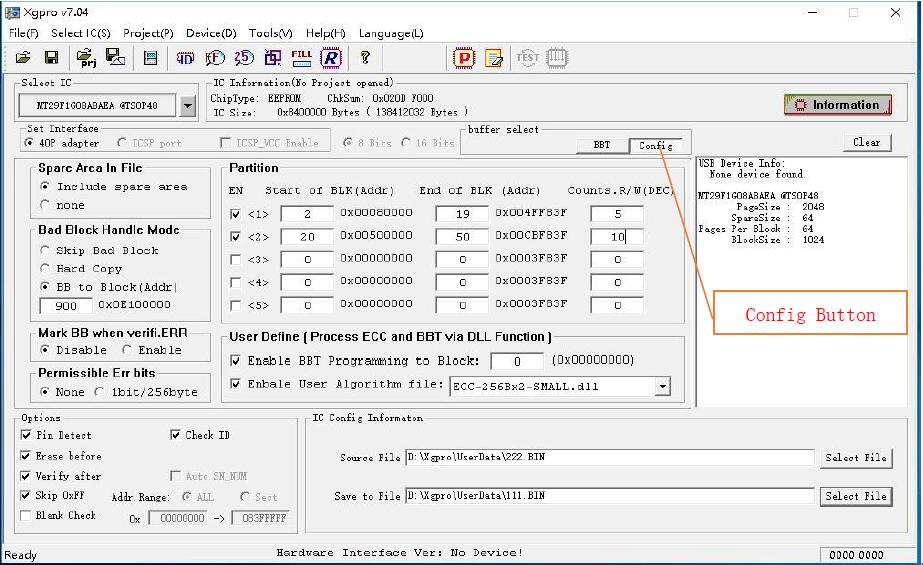Click partition <2> counts field showing 10
Image resolution: width=923 pixels, height=565 pixels.
click(x=617, y=237)
